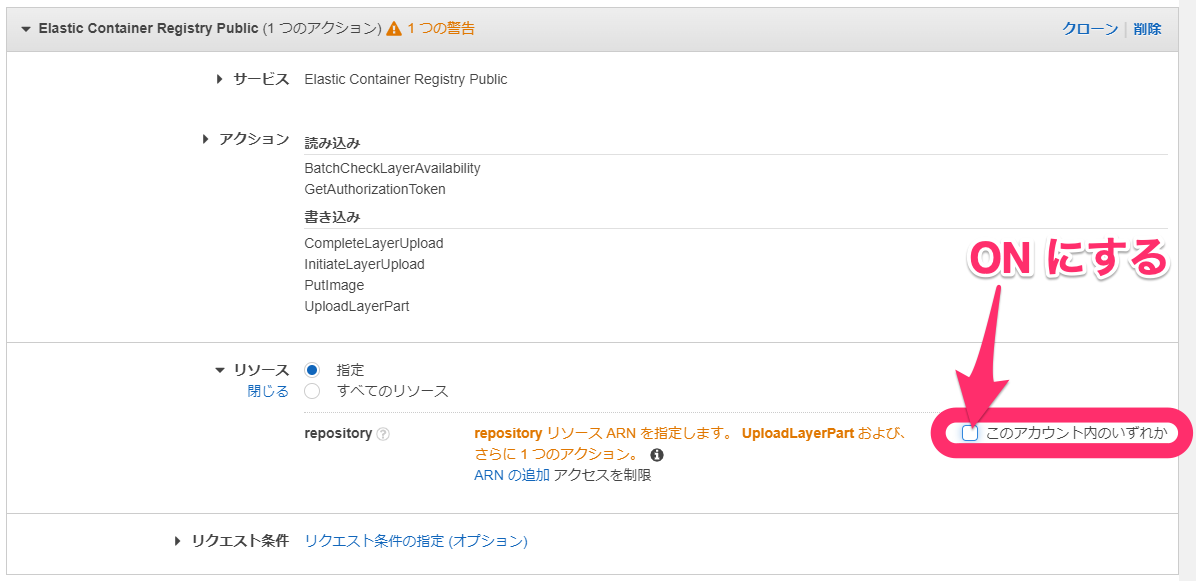Click the 削除 link
Viewport: 1201px width, 581px height.
(1147, 29)
